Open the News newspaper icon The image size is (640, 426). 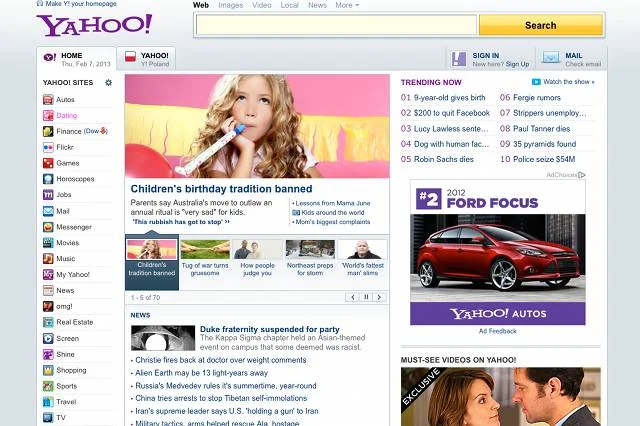pos(48,291)
